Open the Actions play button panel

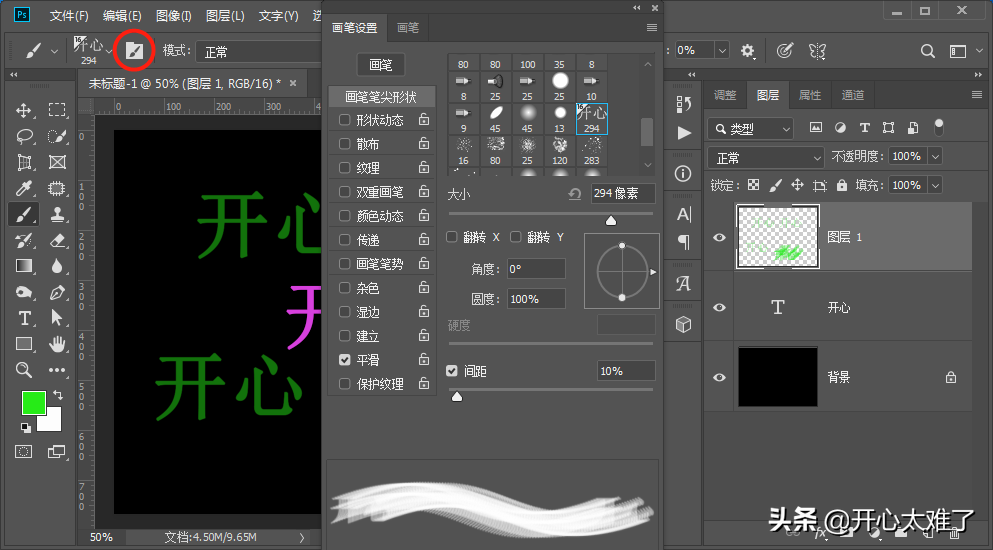(684, 133)
